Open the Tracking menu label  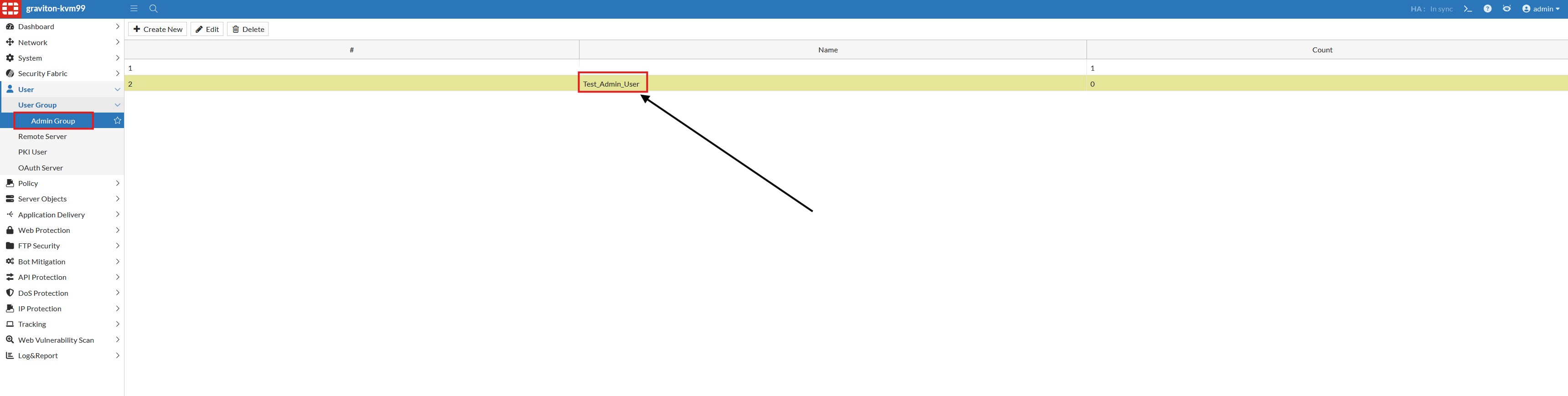tap(32, 324)
